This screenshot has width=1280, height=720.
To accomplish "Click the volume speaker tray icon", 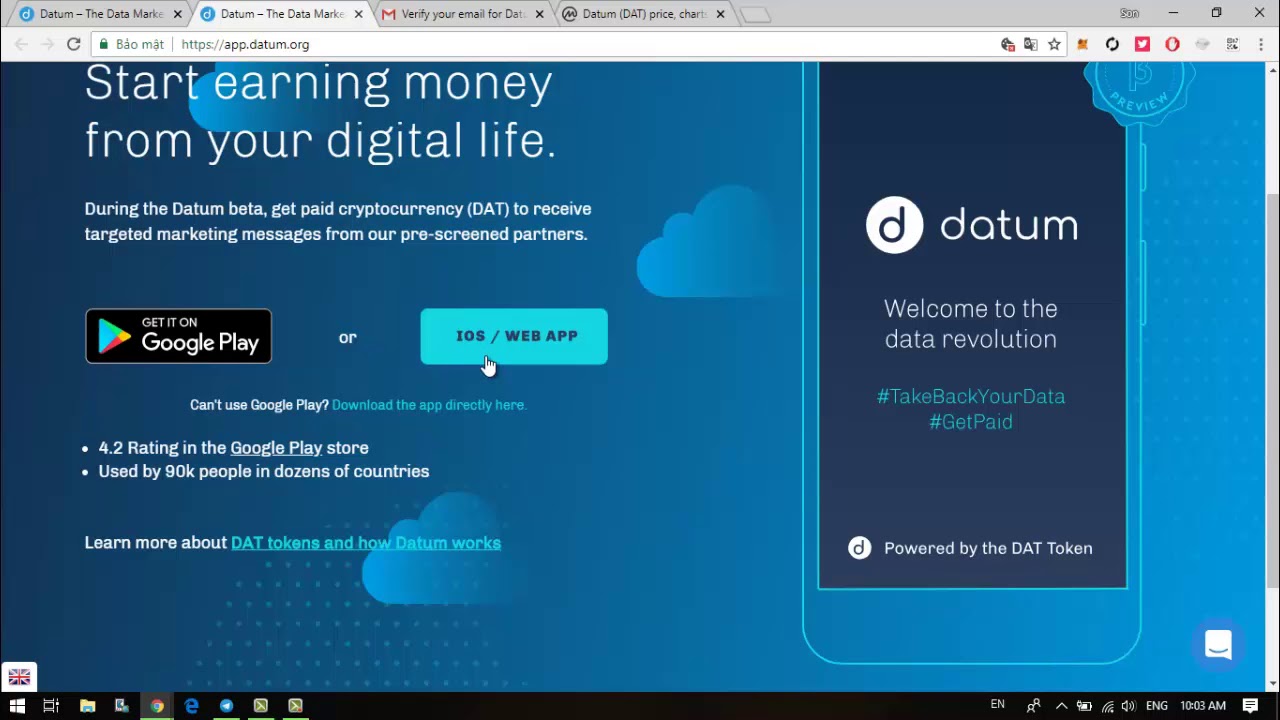I will click(x=1129, y=706).
